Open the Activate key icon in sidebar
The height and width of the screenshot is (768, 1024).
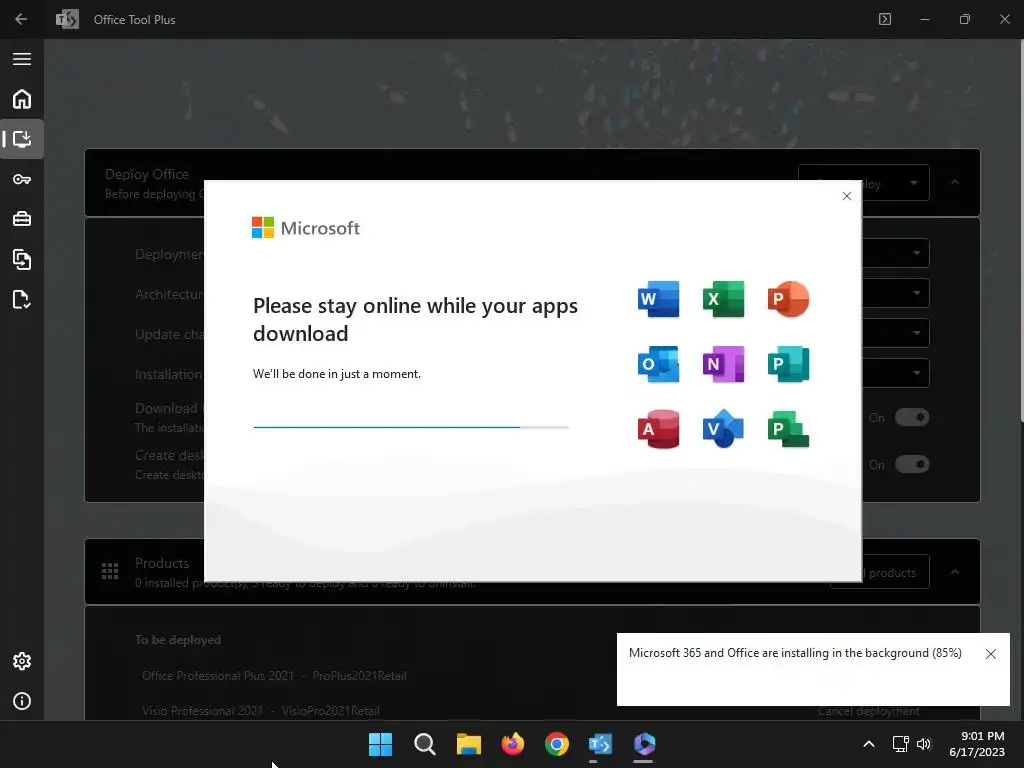22,180
